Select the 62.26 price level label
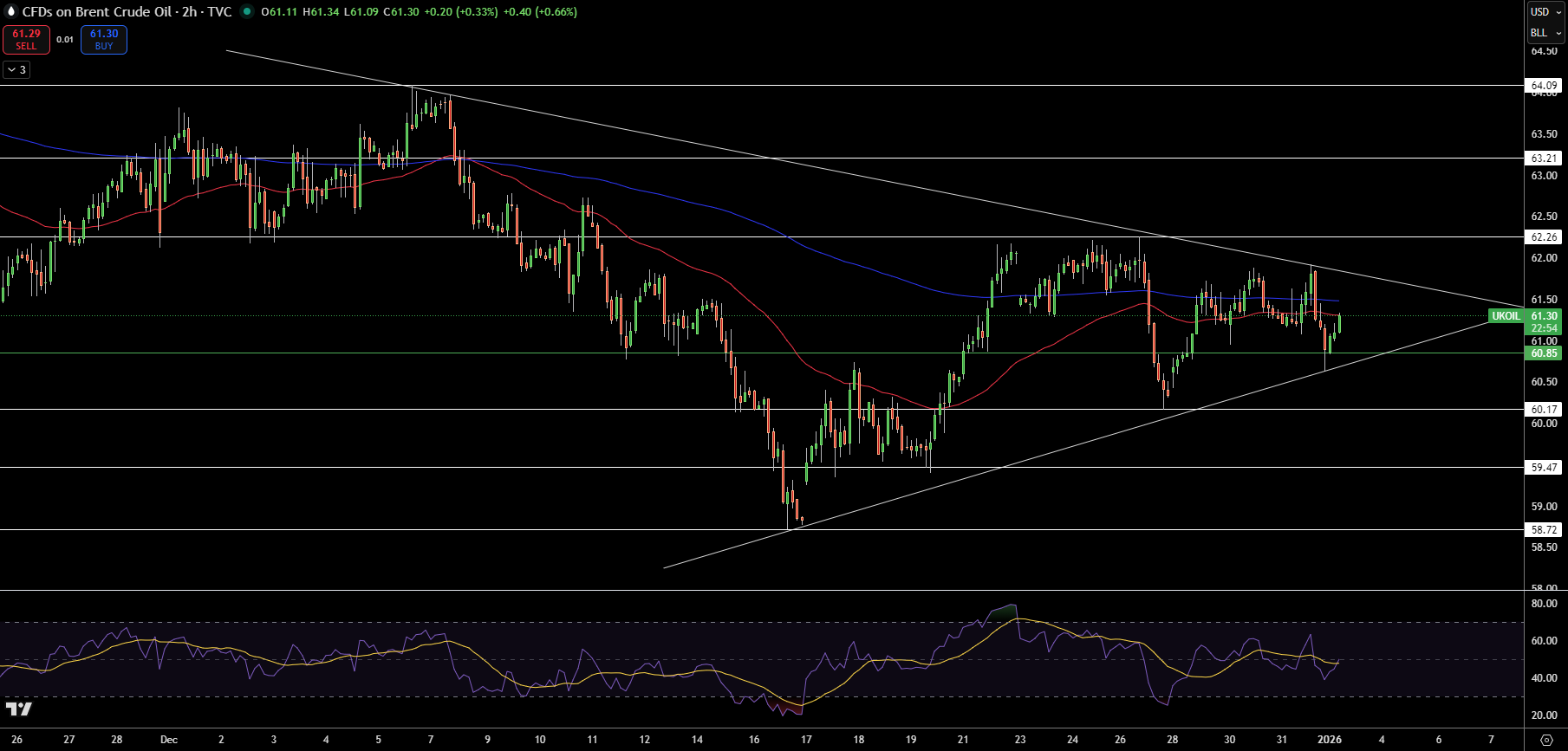The width and height of the screenshot is (1568, 751). tap(1544, 237)
